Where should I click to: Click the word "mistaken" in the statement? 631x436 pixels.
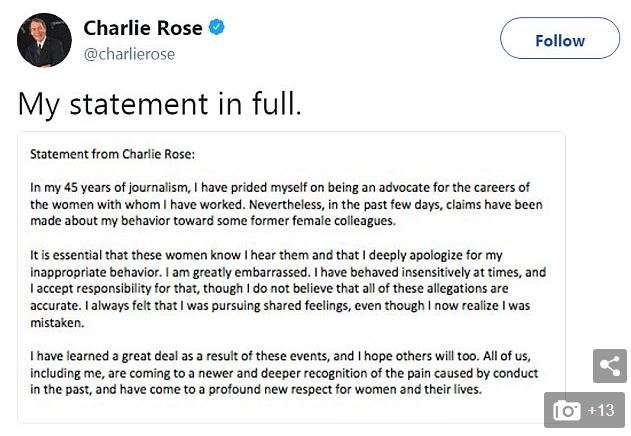[59, 323]
